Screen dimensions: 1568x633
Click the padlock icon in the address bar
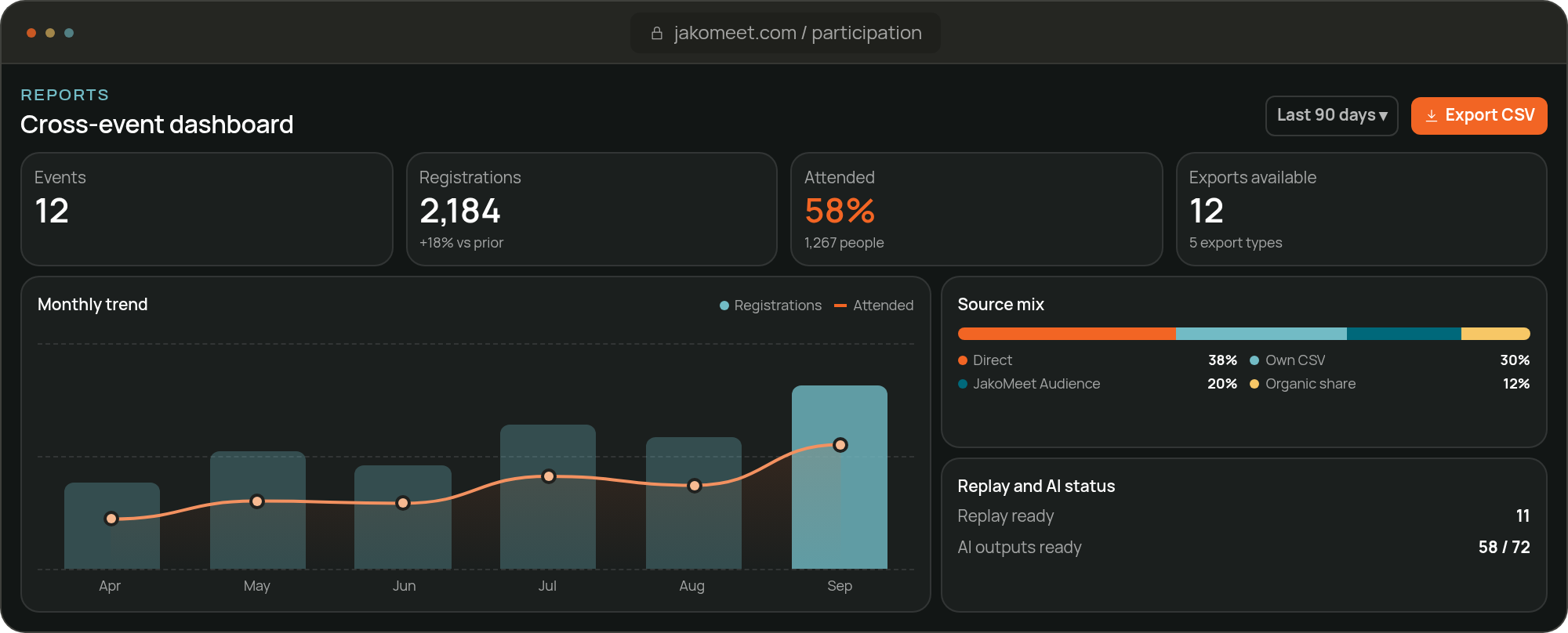click(x=657, y=33)
